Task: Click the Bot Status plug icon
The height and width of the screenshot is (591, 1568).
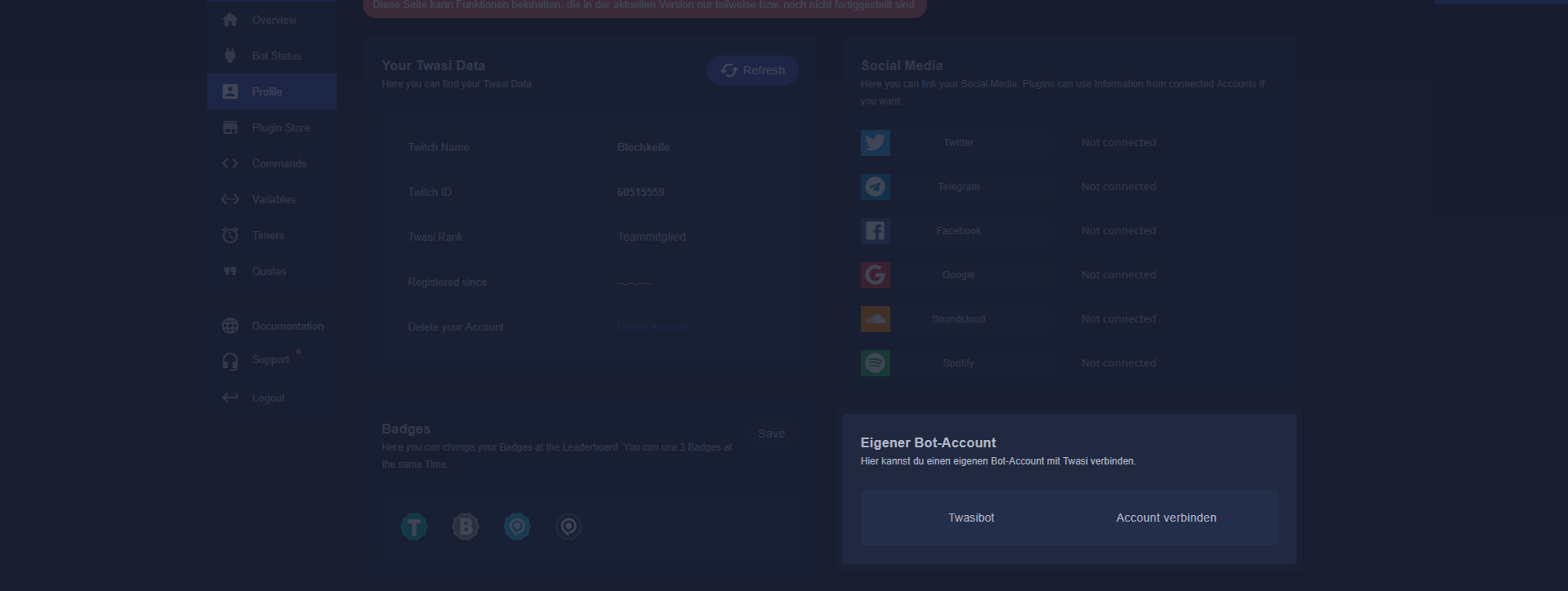Action: coord(230,56)
